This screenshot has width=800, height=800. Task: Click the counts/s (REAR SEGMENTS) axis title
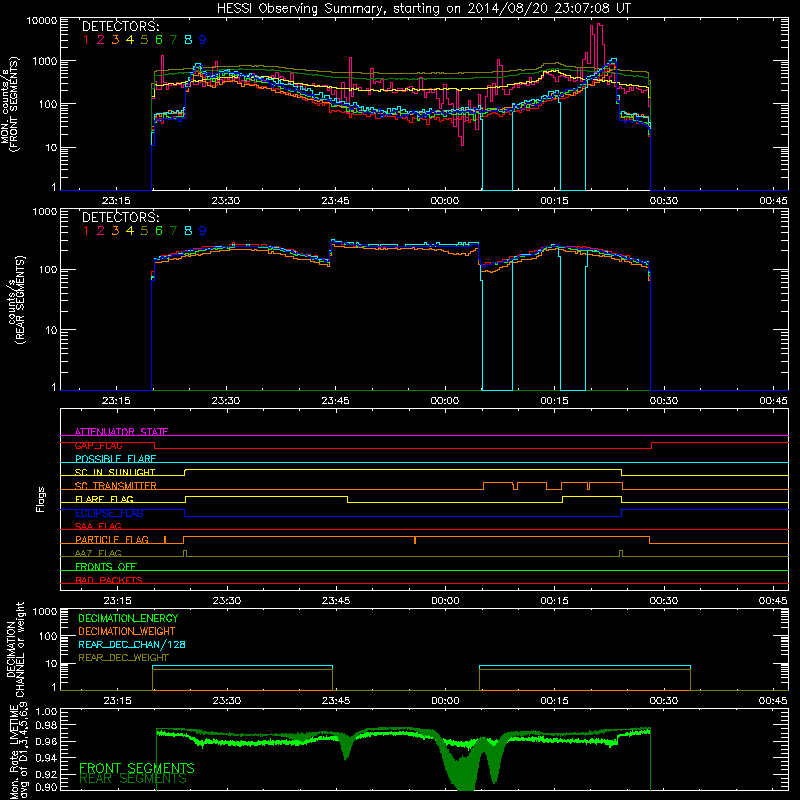click(16, 300)
